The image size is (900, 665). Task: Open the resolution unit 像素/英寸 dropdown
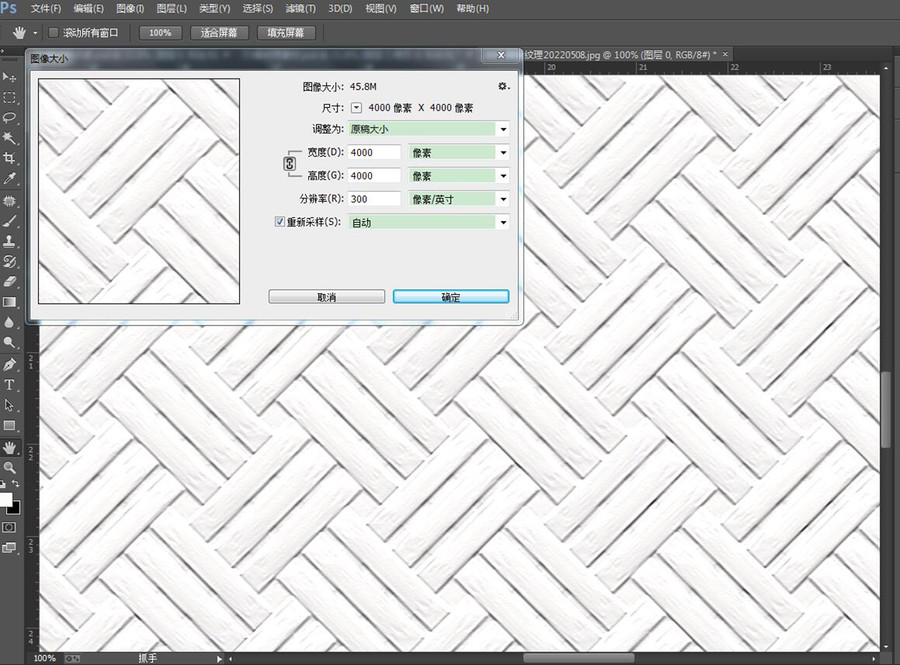pyautogui.click(x=459, y=199)
